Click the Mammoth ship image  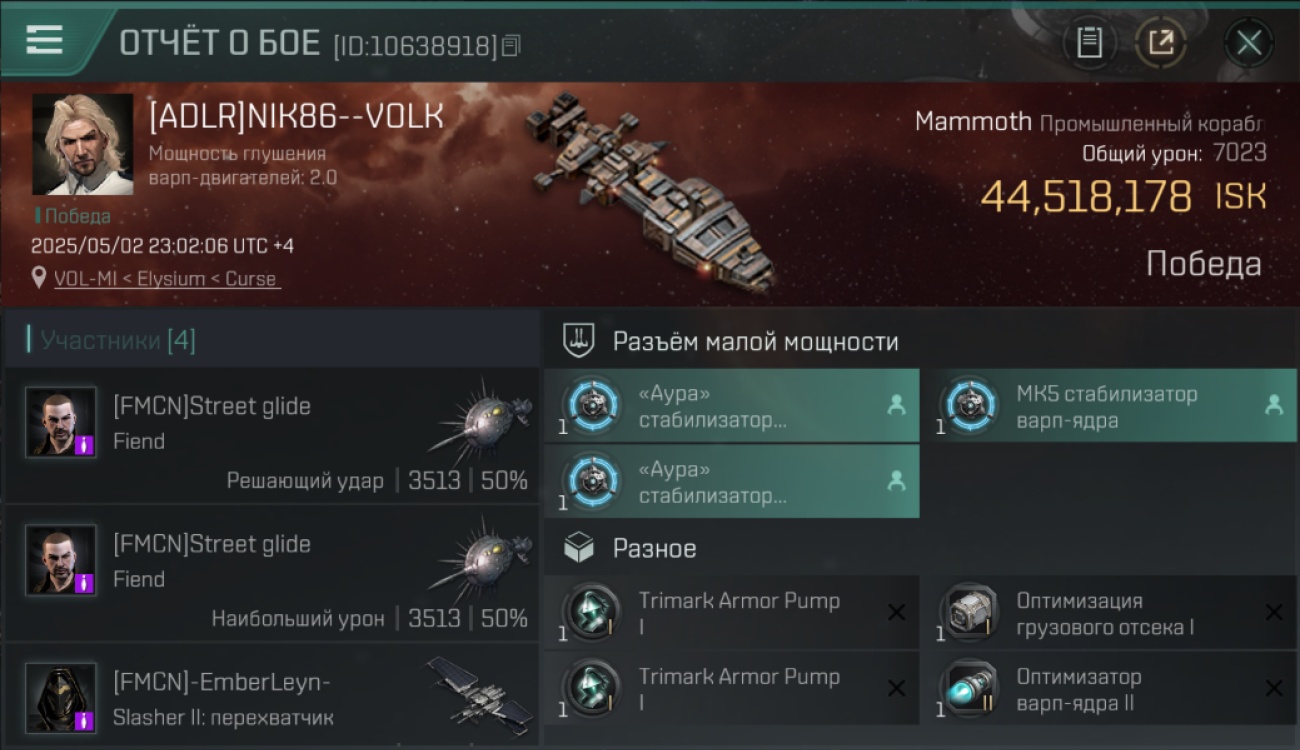[x=649, y=193]
